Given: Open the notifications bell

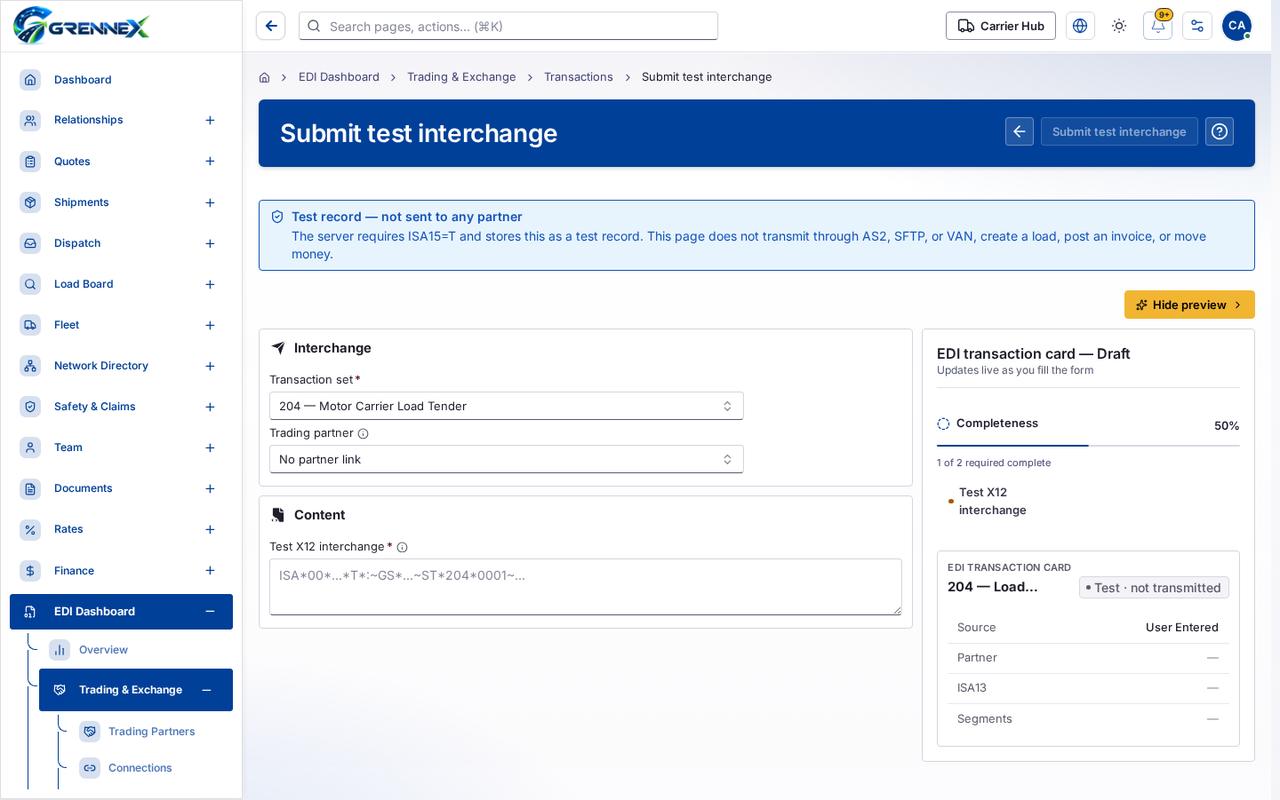Looking at the screenshot, I should point(1158,26).
